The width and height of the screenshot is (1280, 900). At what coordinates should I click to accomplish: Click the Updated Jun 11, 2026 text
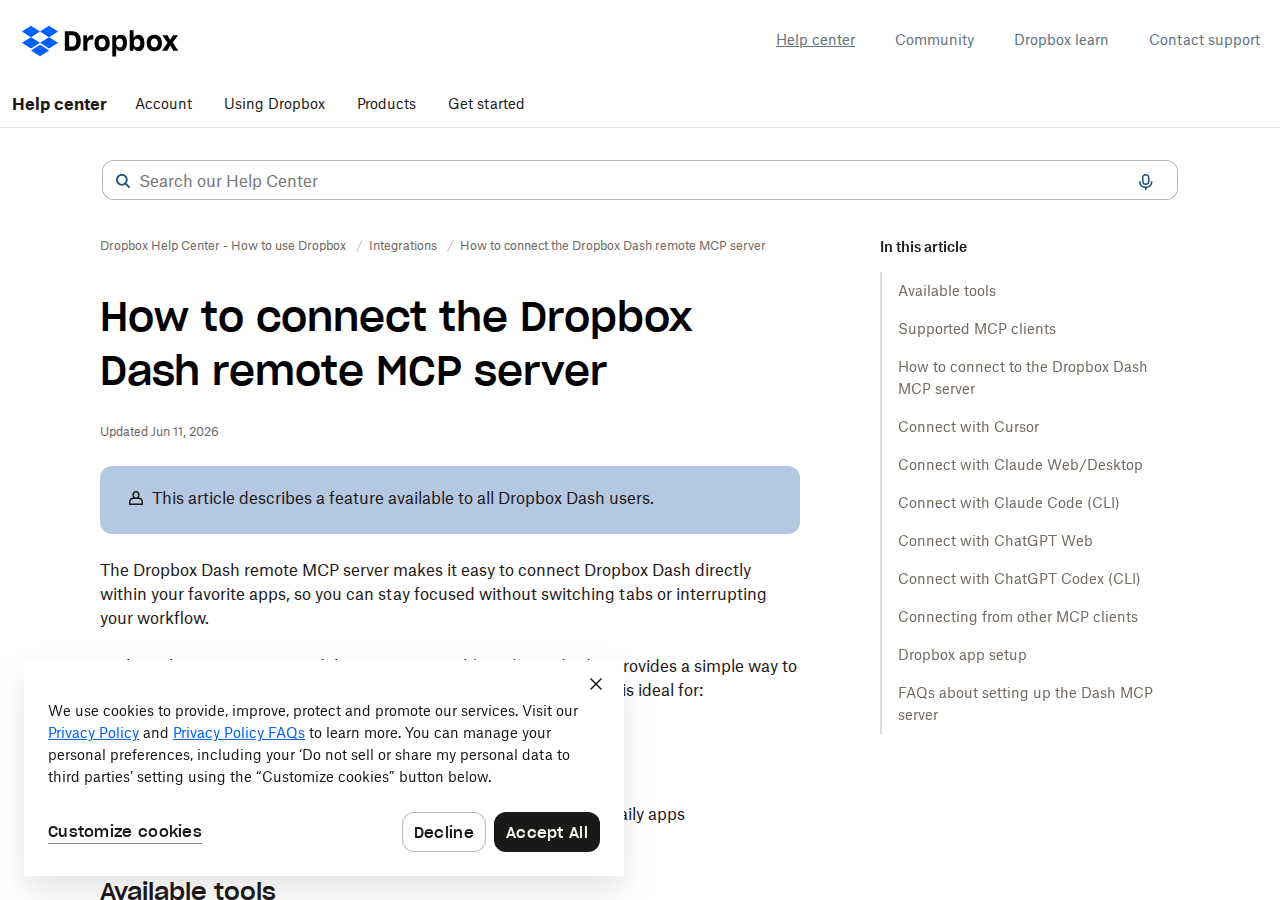159,432
